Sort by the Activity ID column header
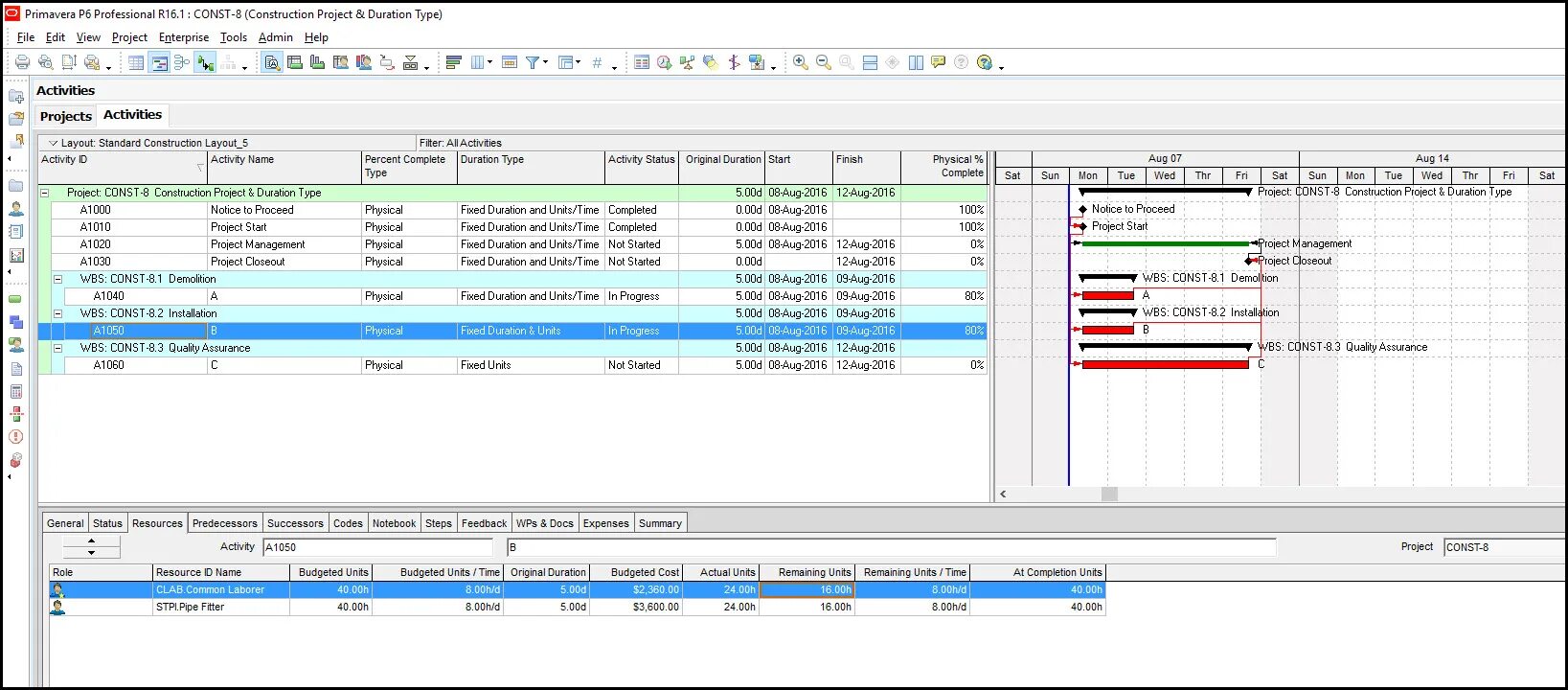The height and width of the screenshot is (690, 1568). (x=123, y=168)
